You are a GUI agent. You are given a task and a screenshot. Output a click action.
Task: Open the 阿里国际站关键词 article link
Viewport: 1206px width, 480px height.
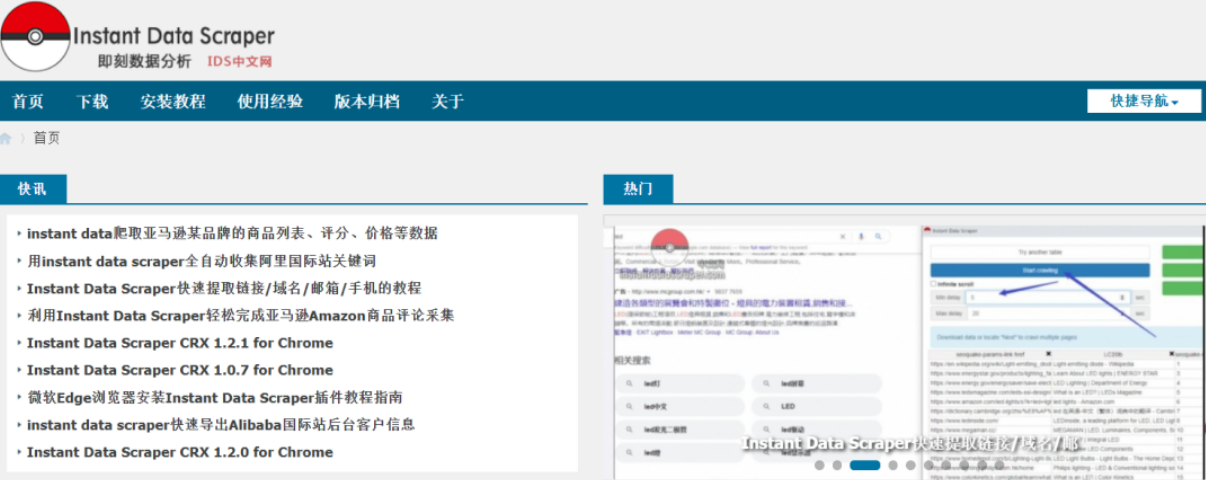(x=201, y=260)
